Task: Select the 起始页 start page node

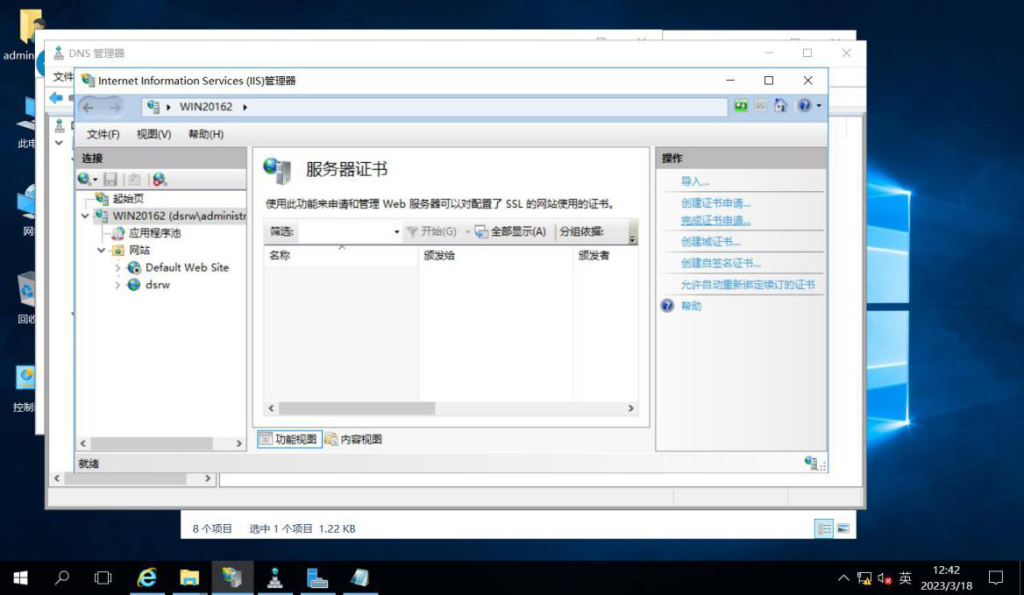Action: click(128, 199)
